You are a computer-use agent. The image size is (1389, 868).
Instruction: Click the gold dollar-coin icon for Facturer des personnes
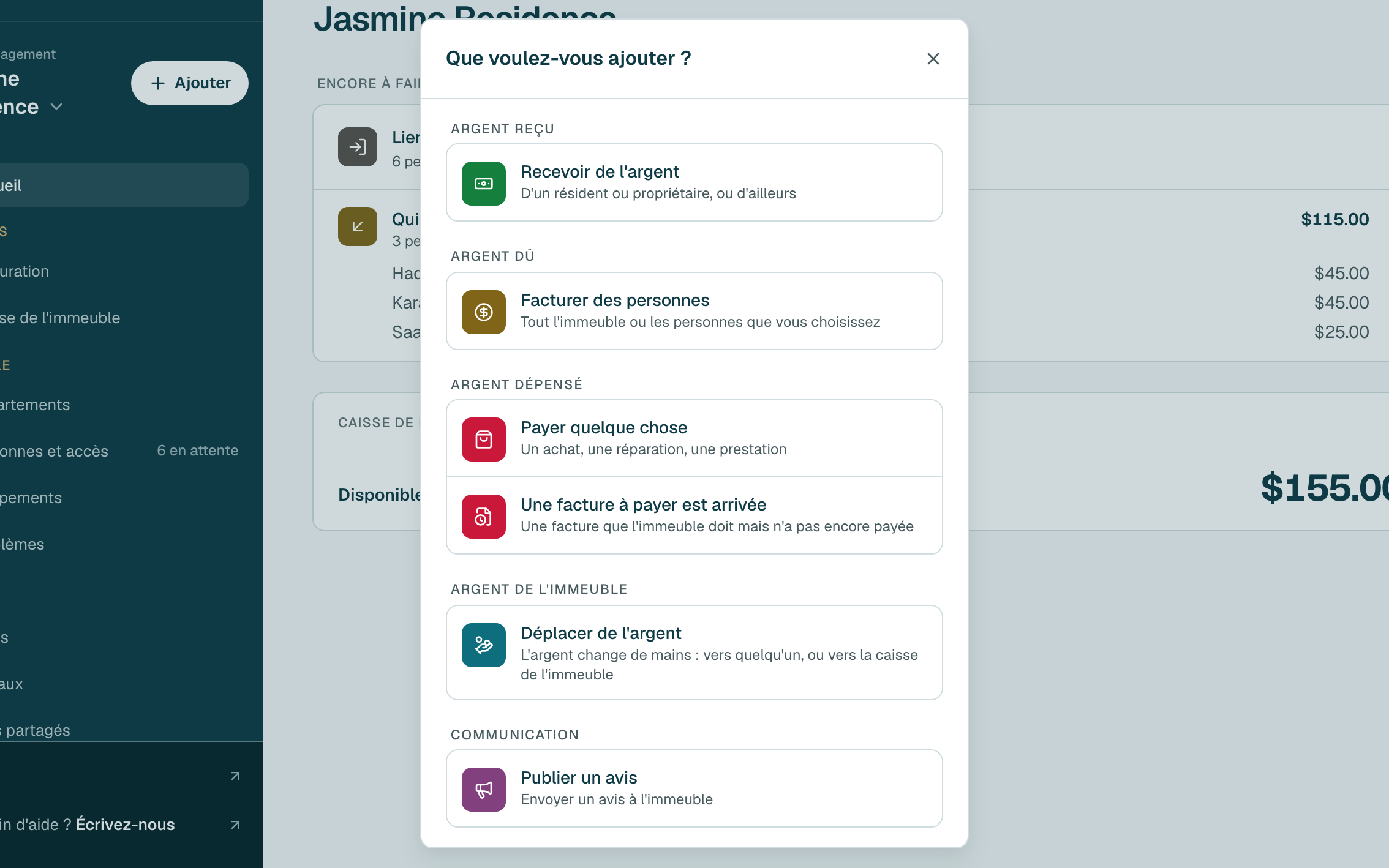click(x=484, y=312)
